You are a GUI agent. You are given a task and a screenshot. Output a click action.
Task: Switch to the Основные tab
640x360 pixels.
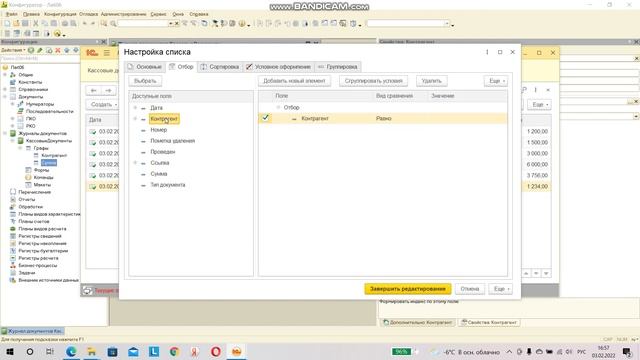[x=144, y=67]
